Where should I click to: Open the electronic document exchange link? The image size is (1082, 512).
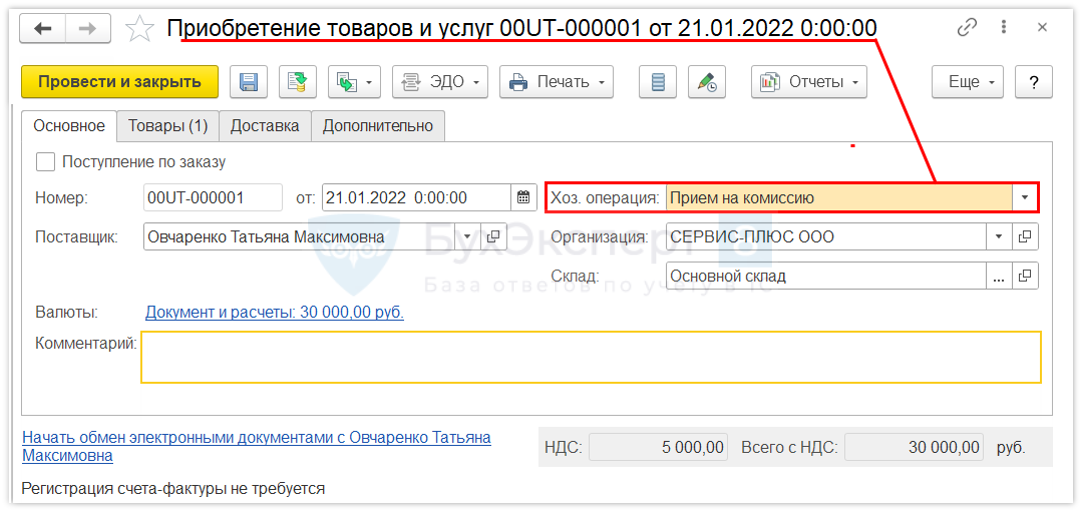click(x=256, y=446)
